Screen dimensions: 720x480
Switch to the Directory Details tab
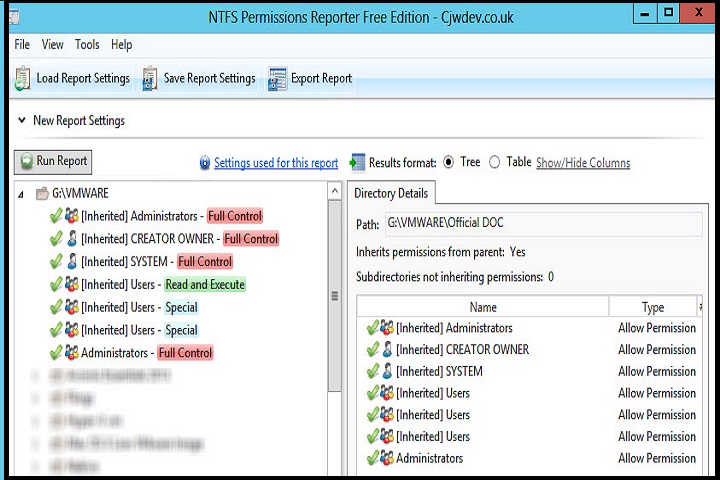(x=391, y=193)
